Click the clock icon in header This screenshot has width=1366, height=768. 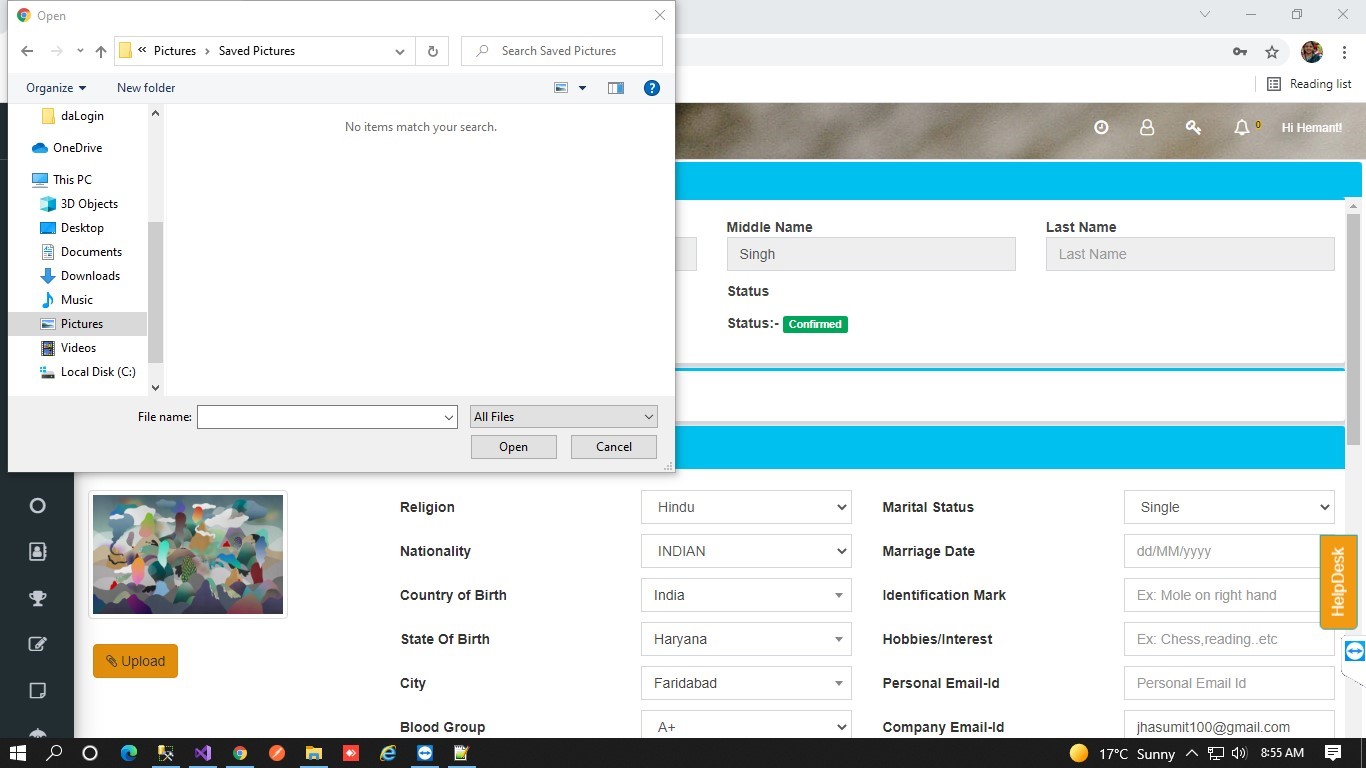tap(1101, 128)
